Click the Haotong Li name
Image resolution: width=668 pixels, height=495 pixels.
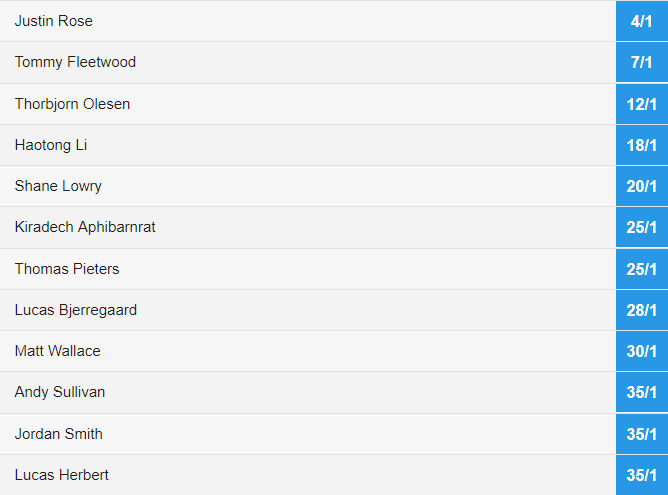(51, 145)
